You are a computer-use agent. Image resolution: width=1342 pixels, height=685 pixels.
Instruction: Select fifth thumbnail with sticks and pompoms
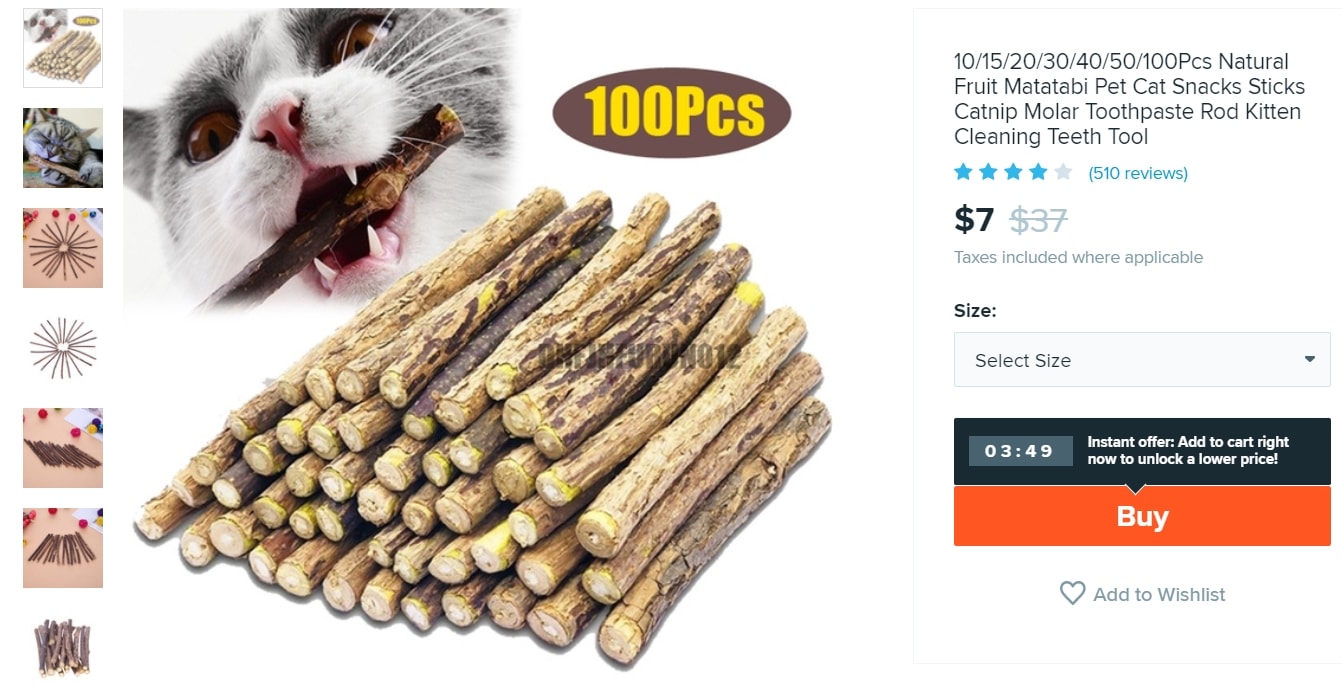click(63, 448)
